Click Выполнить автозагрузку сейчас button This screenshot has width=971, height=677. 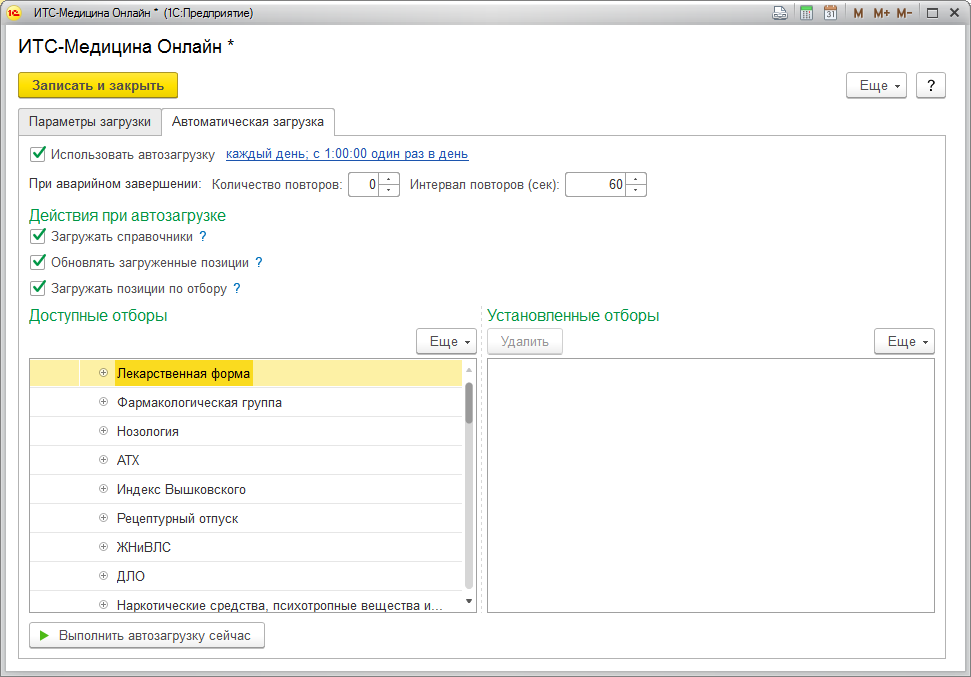pos(147,636)
